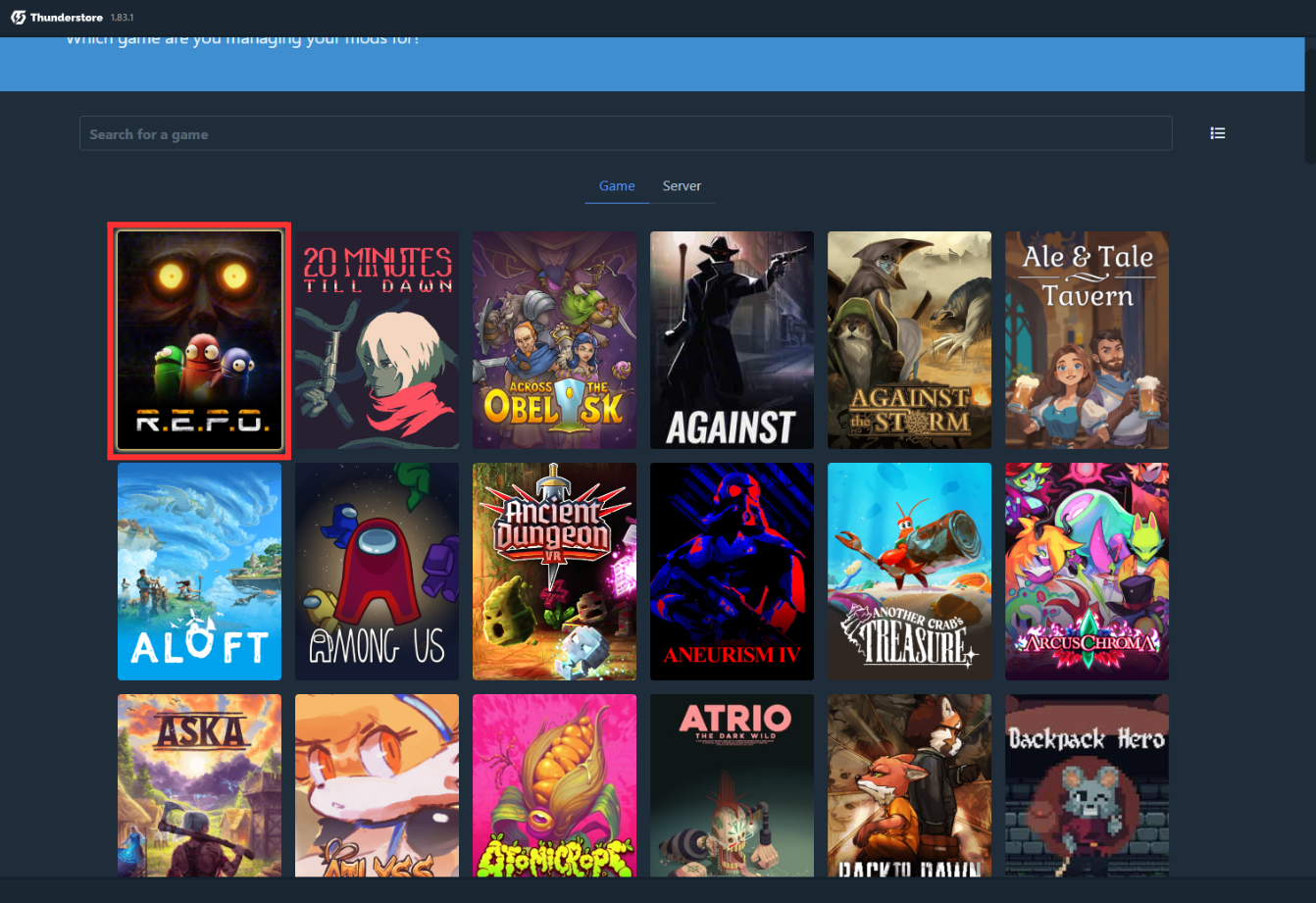Choose Another Crab's Treasure cover
1316x903 pixels.
point(909,572)
